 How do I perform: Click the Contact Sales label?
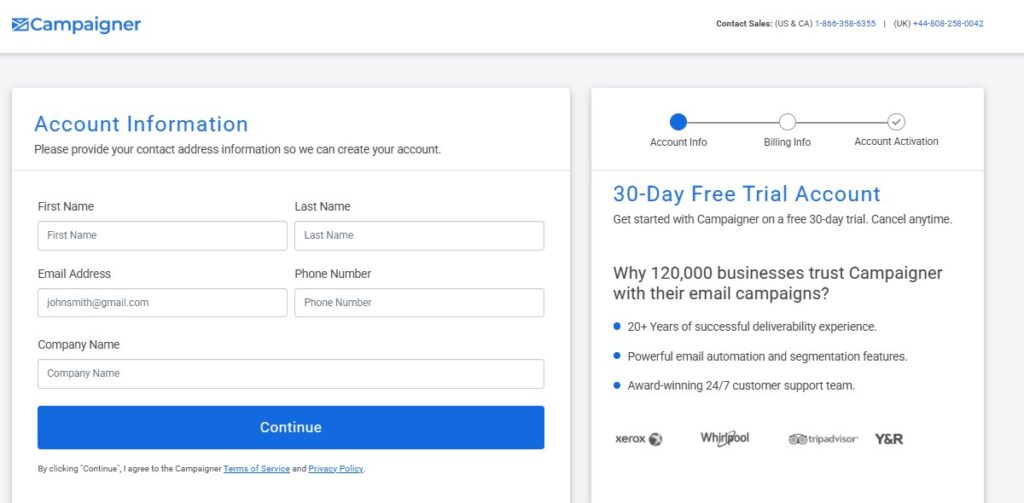[744, 24]
